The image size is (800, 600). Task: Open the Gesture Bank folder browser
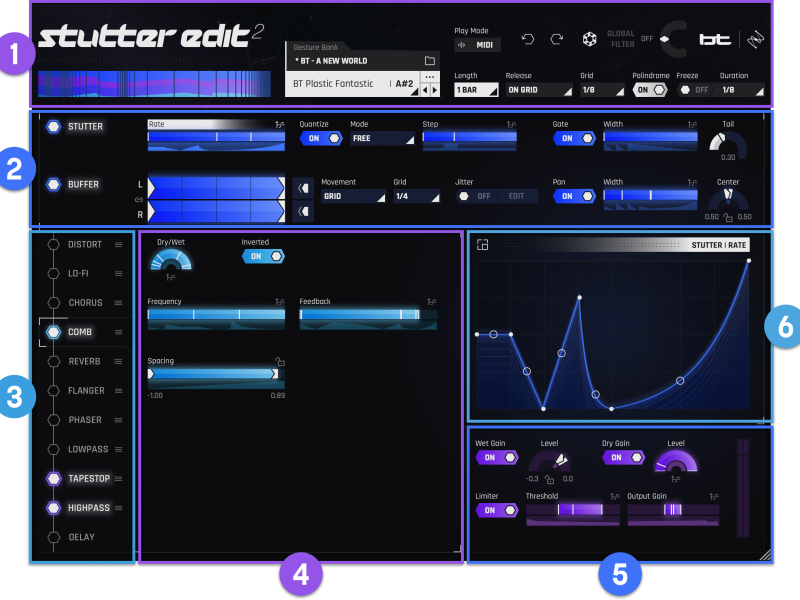pos(430,61)
